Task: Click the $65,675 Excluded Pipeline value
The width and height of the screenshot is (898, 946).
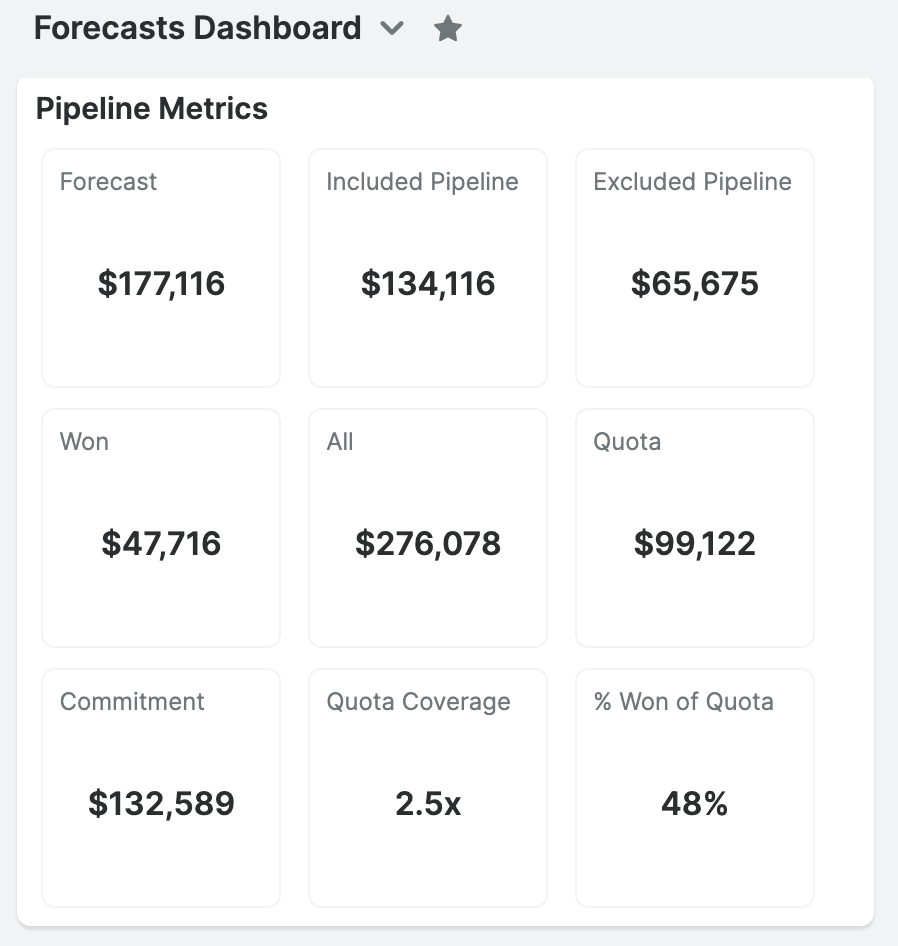Action: pyautogui.click(x=694, y=283)
